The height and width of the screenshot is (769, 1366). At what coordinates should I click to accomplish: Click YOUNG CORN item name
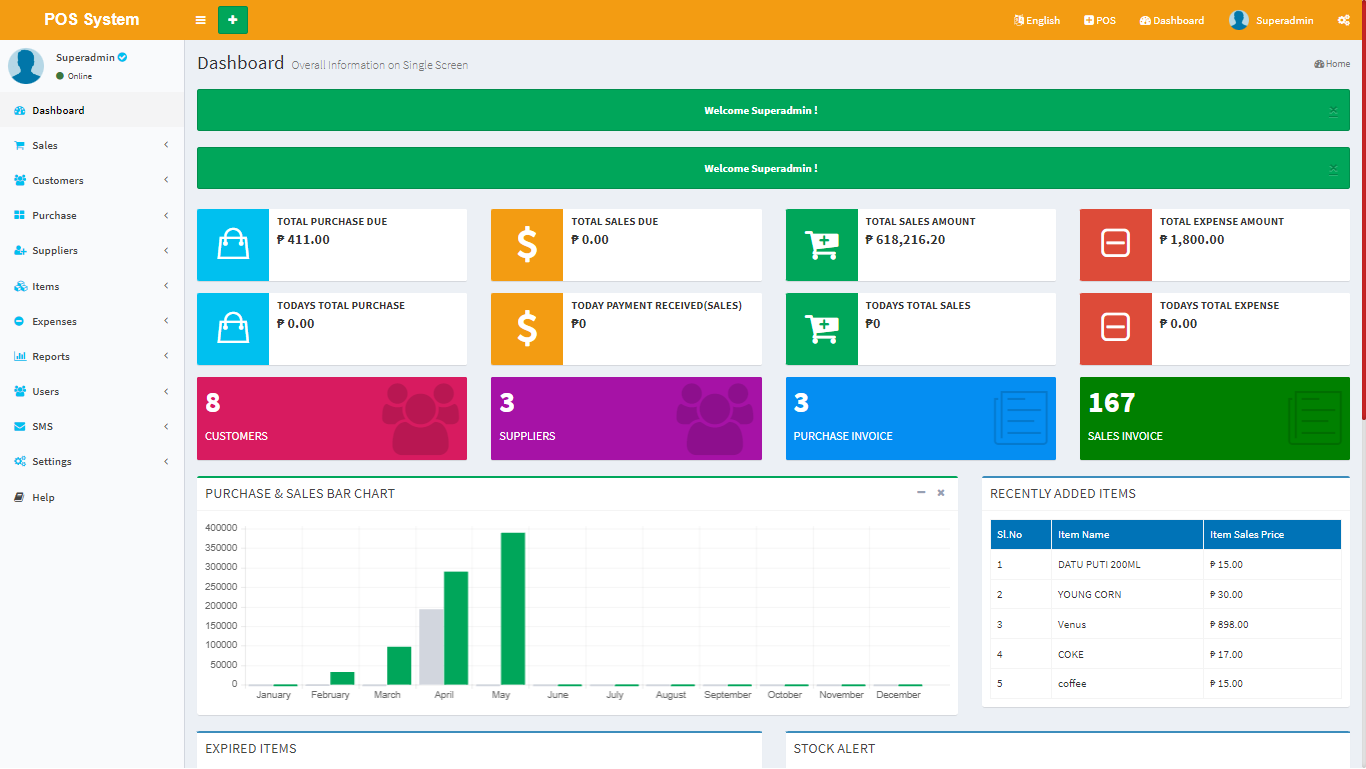click(x=1089, y=595)
